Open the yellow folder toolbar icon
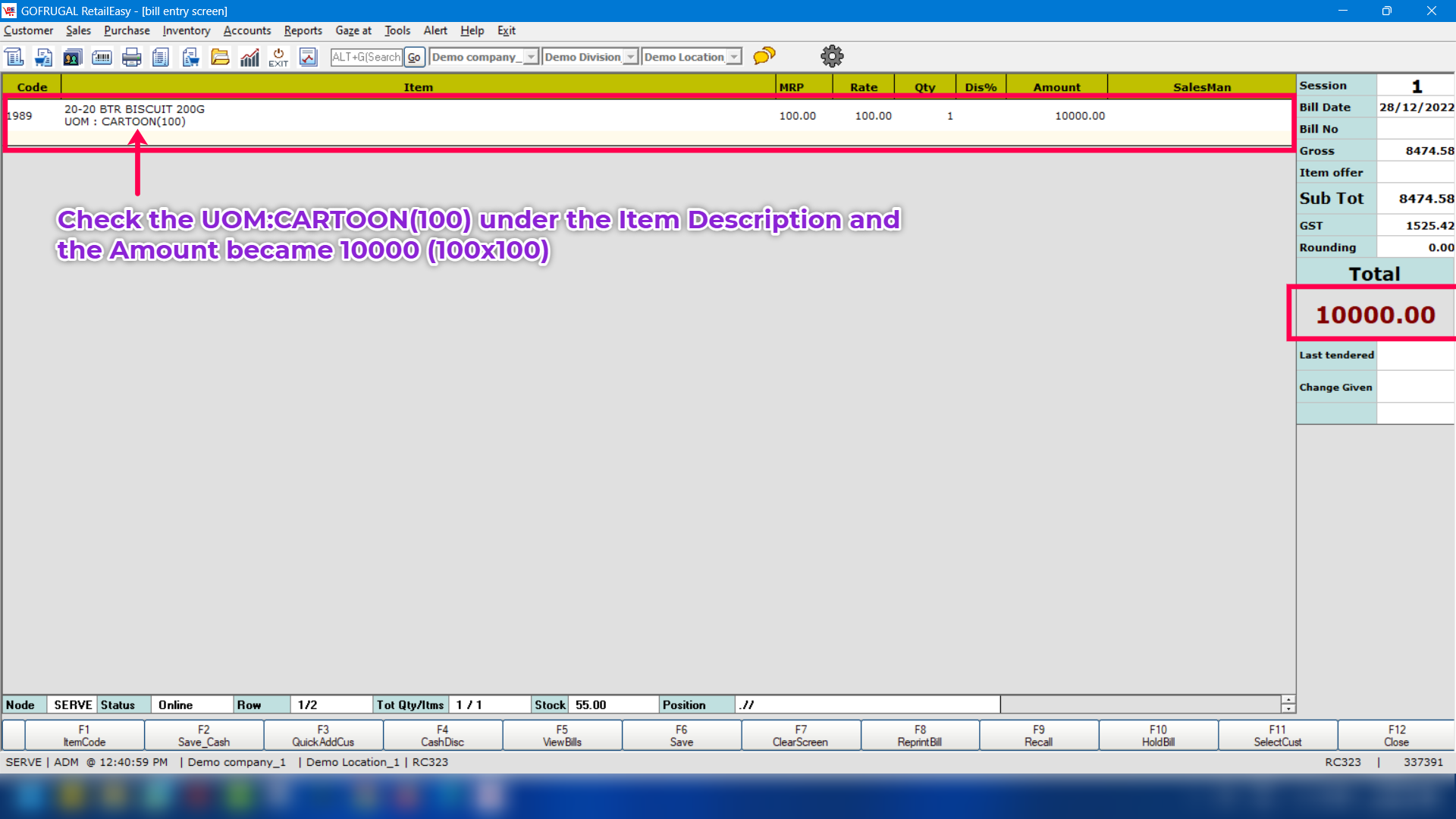 (x=220, y=57)
